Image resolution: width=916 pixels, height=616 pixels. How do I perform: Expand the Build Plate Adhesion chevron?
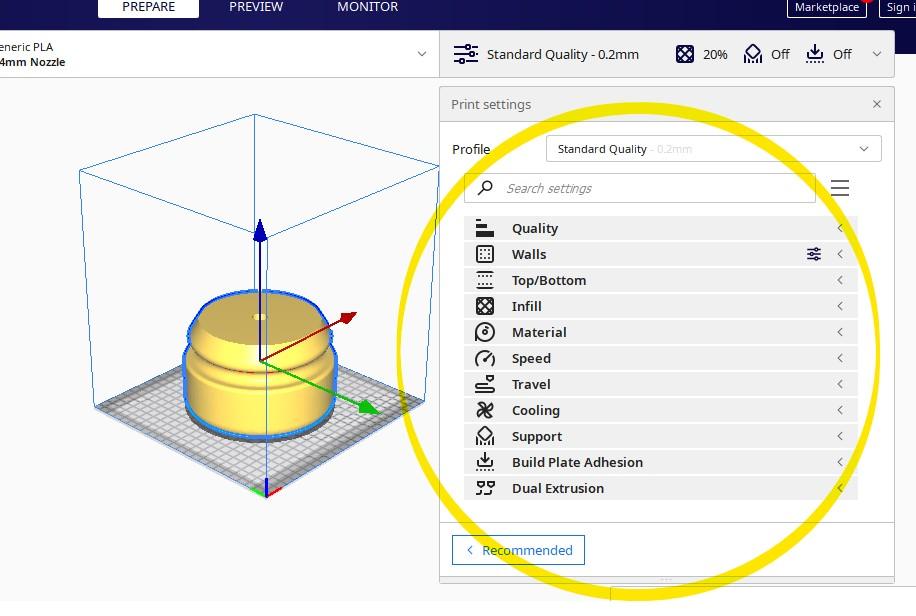coord(840,462)
